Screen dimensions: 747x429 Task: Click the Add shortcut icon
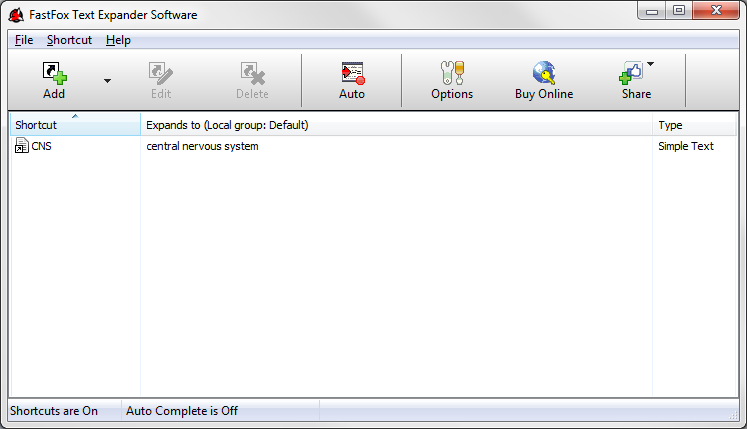tap(53, 74)
